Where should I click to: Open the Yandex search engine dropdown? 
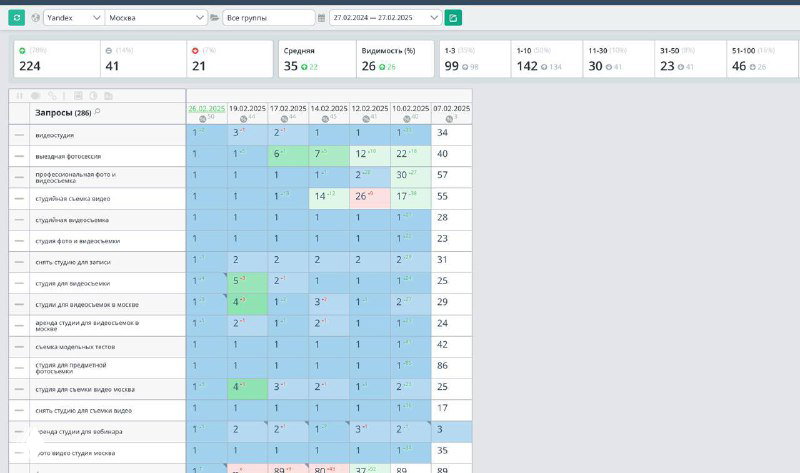click(x=74, y=18)
